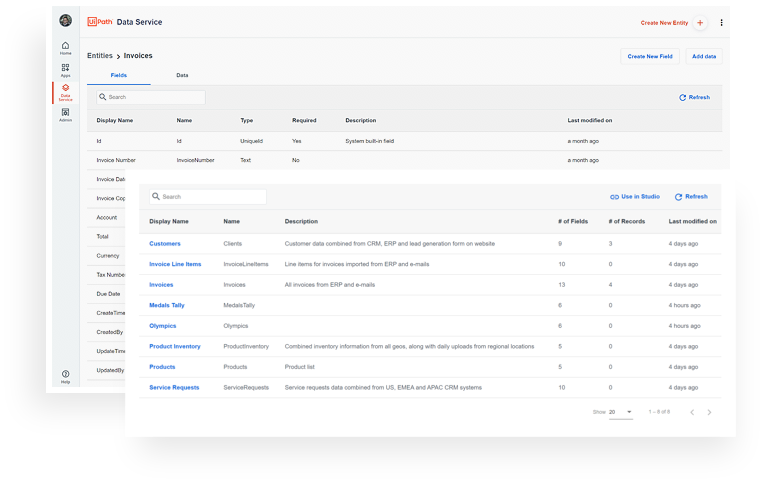The image size is (764, 483).
Task: Open the Medals Tally entity
Action: point(167,305)
